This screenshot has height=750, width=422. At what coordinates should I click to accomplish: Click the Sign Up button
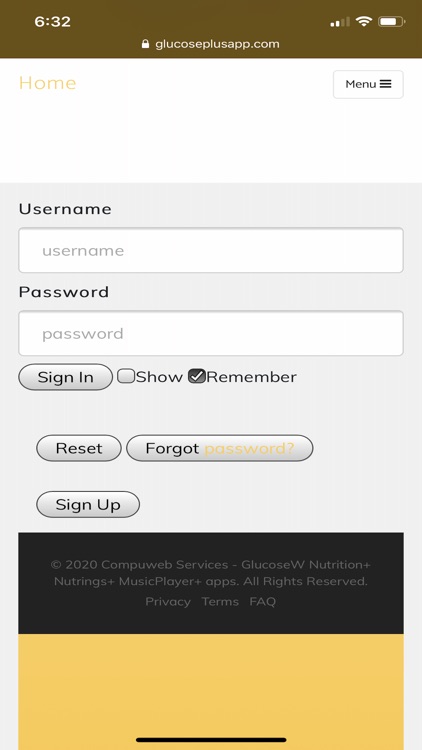tap(88, 505)
